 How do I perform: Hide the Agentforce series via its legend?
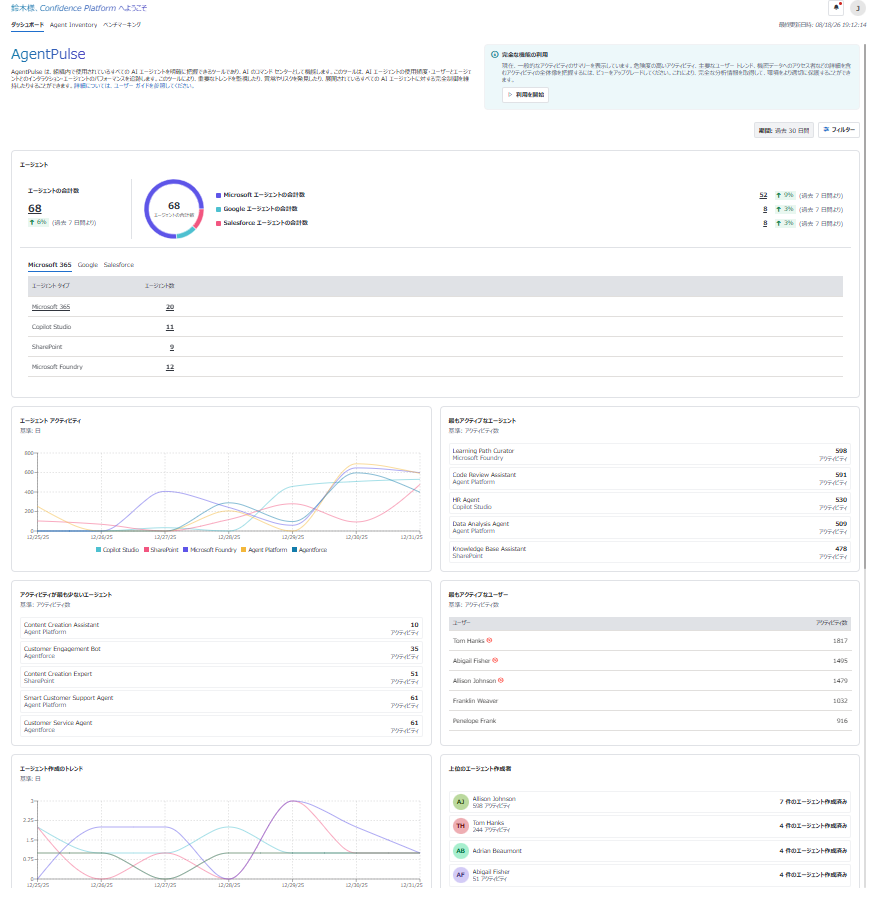click(x=309, y=550)
